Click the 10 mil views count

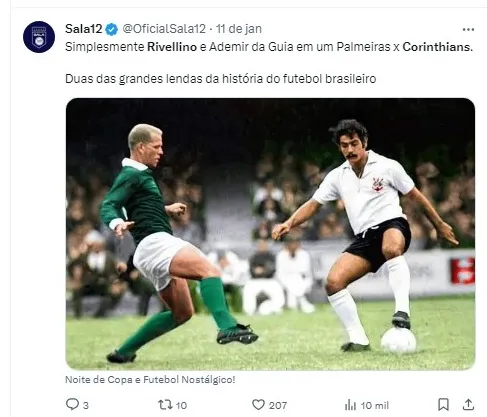pyautogui.click(x=375, y=405)
